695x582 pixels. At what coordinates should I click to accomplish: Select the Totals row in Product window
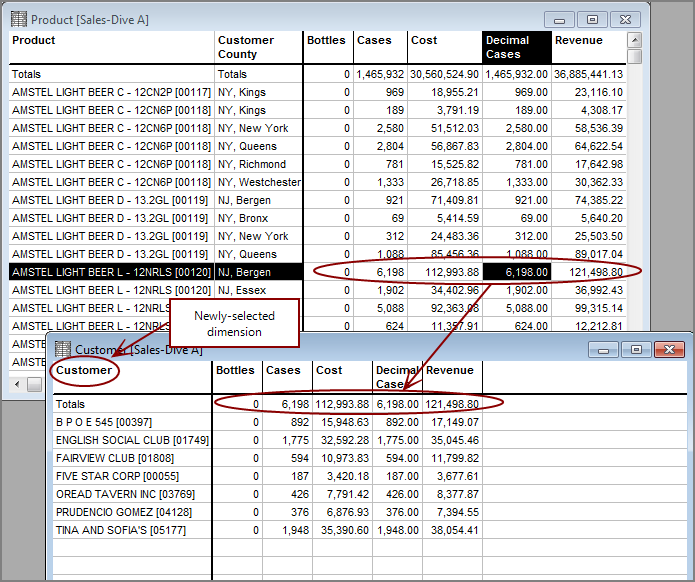point(317,74)
